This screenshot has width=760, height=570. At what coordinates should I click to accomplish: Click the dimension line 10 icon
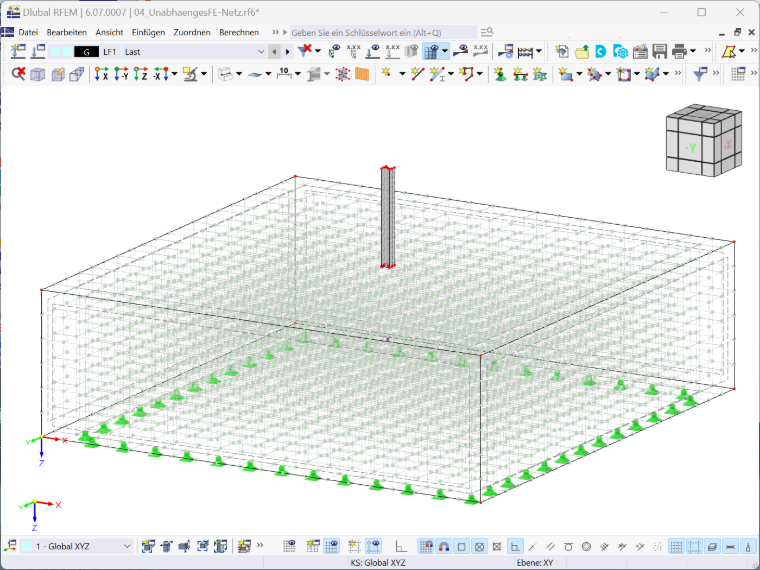coord(284,74)
